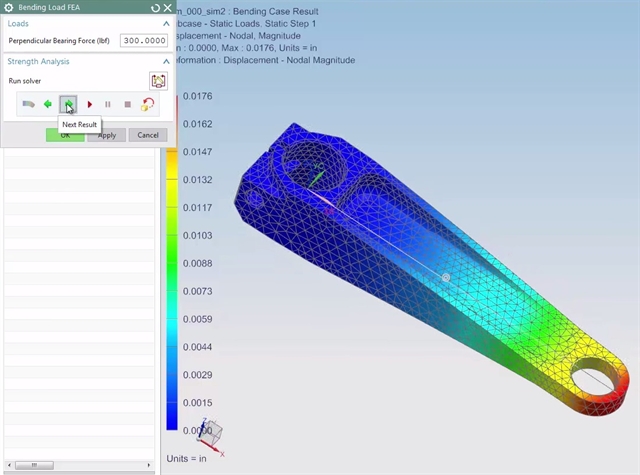
Task: Click the 'Perpendicular Bearing Force (lbf)' label
Action: 59,41
